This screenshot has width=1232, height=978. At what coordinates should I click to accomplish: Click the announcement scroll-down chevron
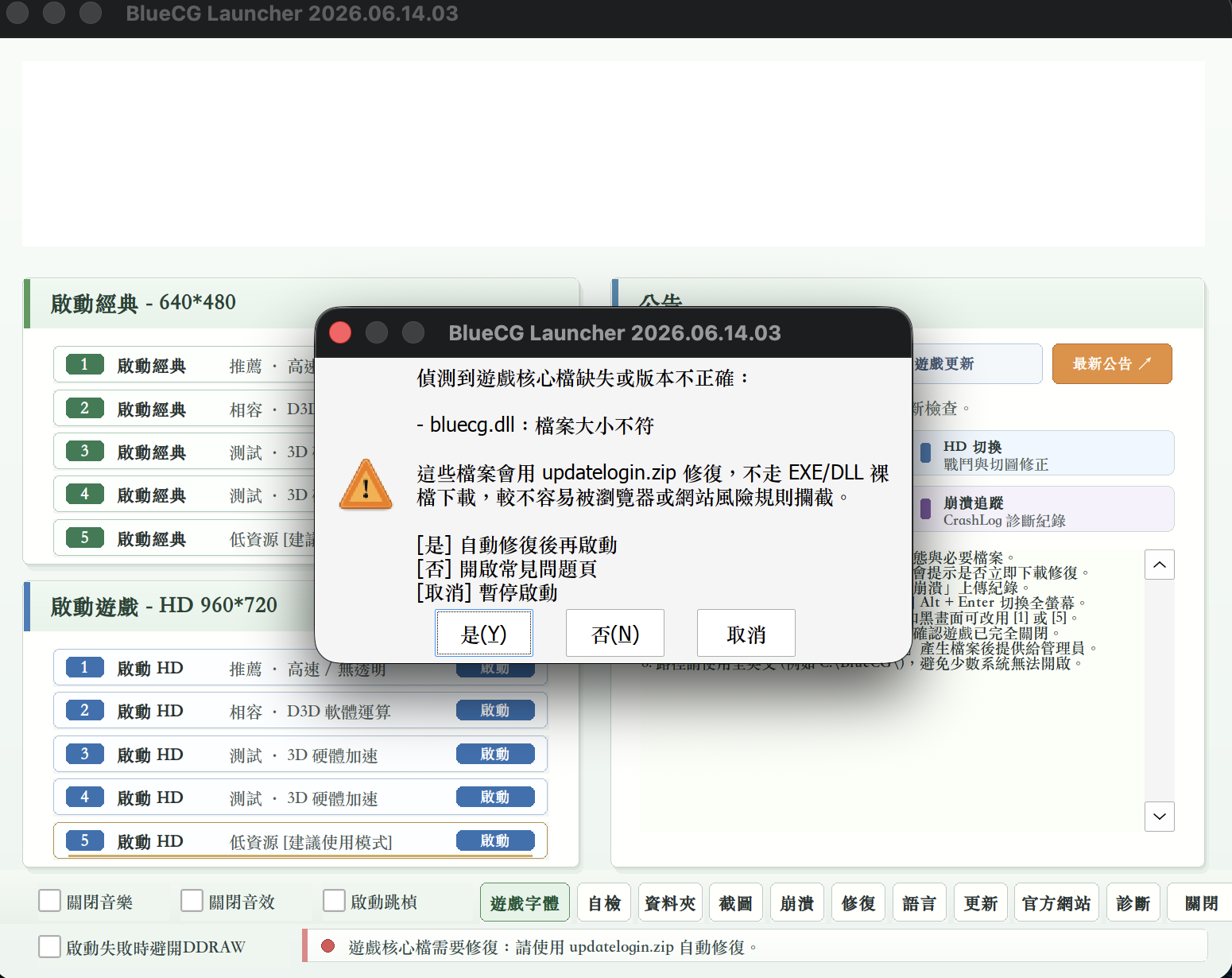pyautogui.click(x=1160, y=817)
